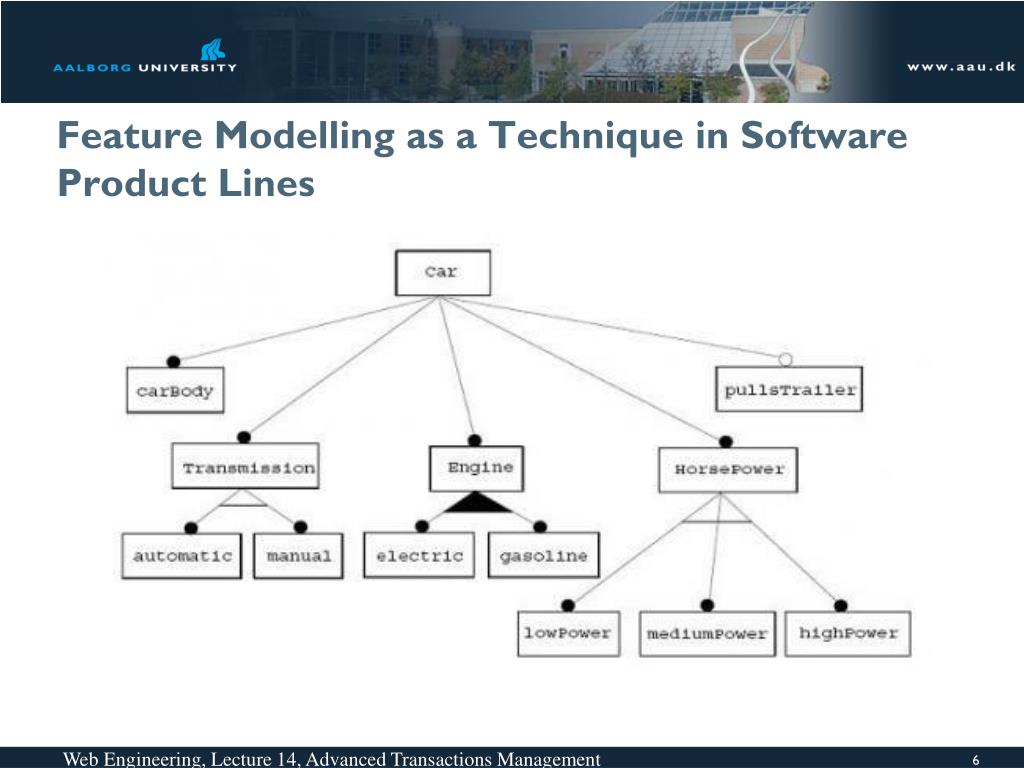
Task: Click the mediumPower feature box
Action: pos(707,633)
